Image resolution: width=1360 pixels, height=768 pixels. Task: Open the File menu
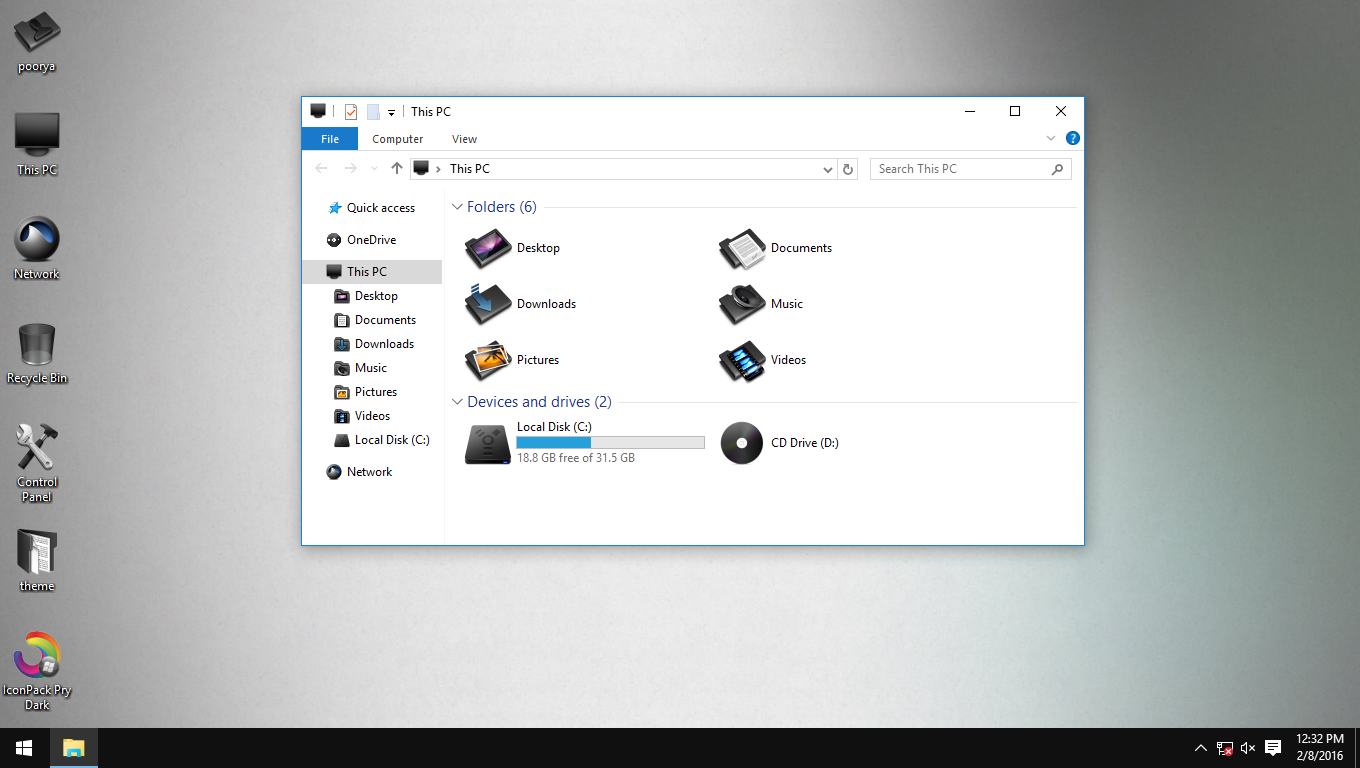coord(329,138)
